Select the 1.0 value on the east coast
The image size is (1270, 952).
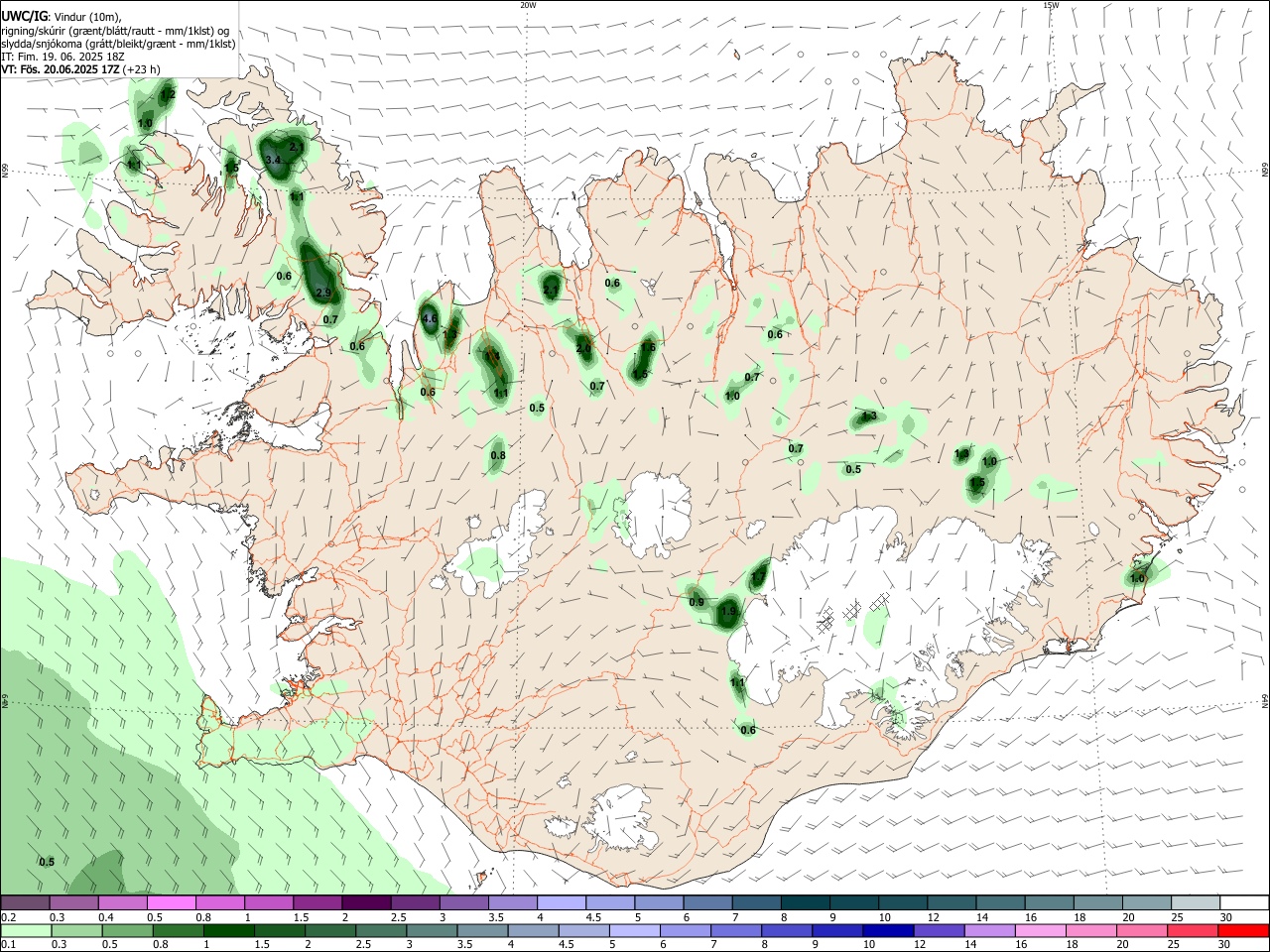[1138, 579]
